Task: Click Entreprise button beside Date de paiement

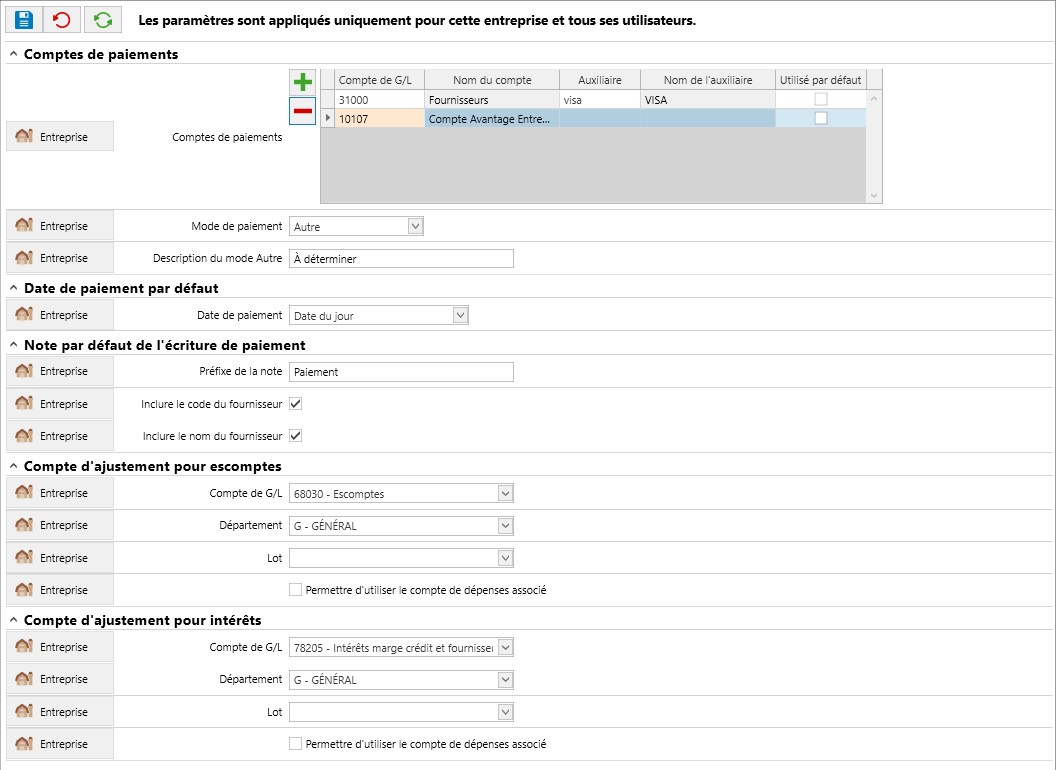Action: tap(60, 315)
